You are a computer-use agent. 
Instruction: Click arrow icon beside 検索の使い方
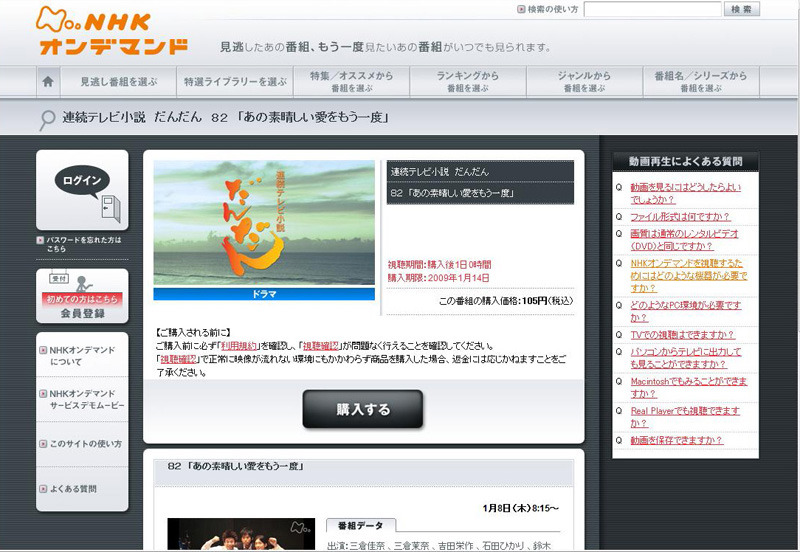pos(521,9)
